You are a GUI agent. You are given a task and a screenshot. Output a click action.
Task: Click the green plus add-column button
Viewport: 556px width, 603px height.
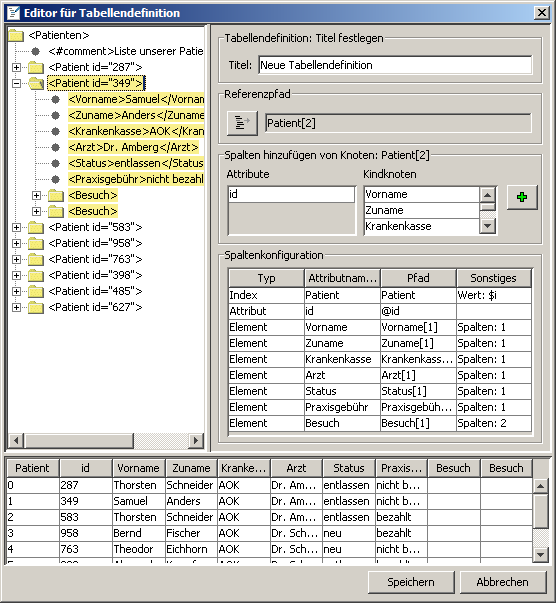[x=521, y=197]
